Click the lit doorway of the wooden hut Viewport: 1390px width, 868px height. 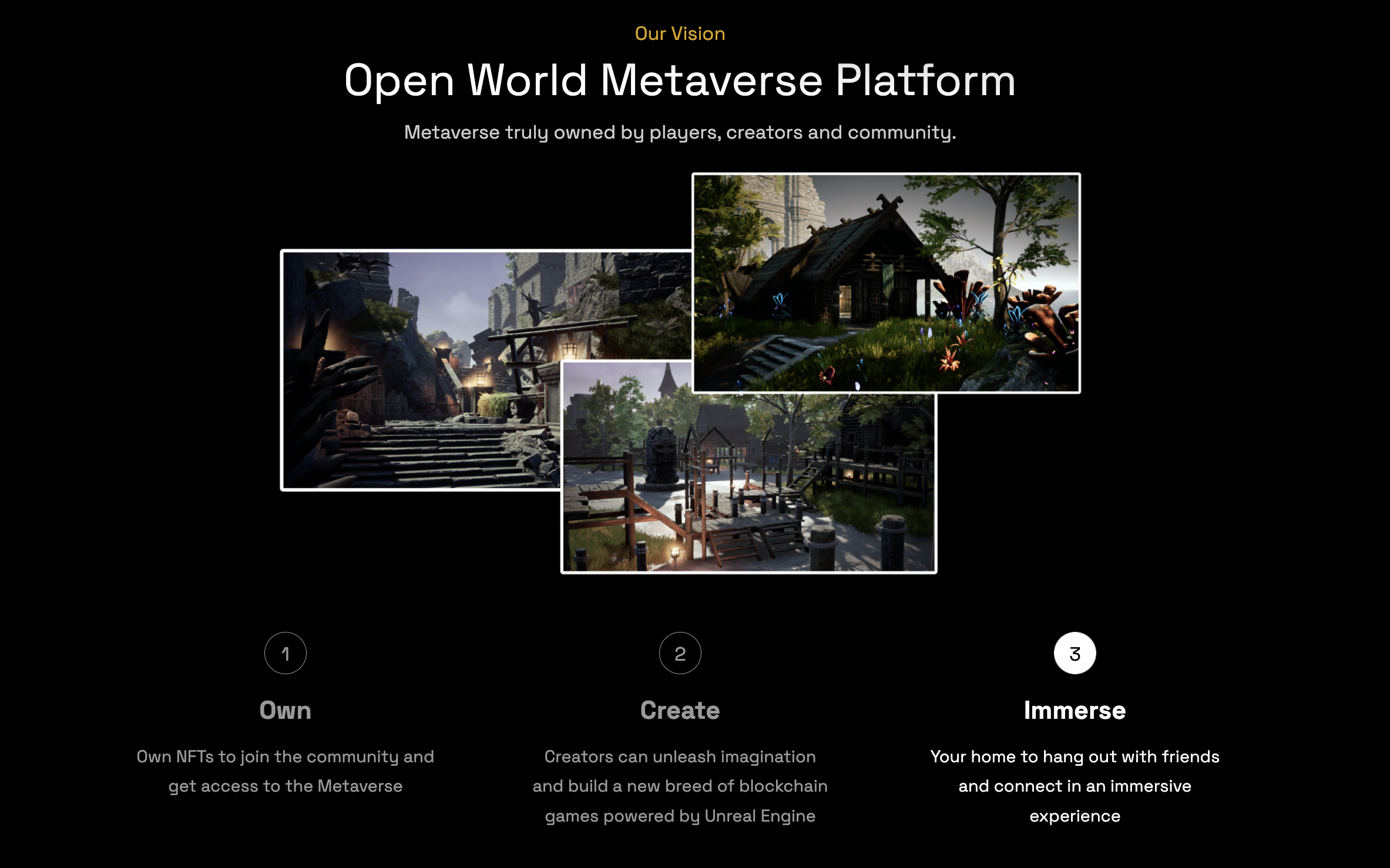[846, 301]
